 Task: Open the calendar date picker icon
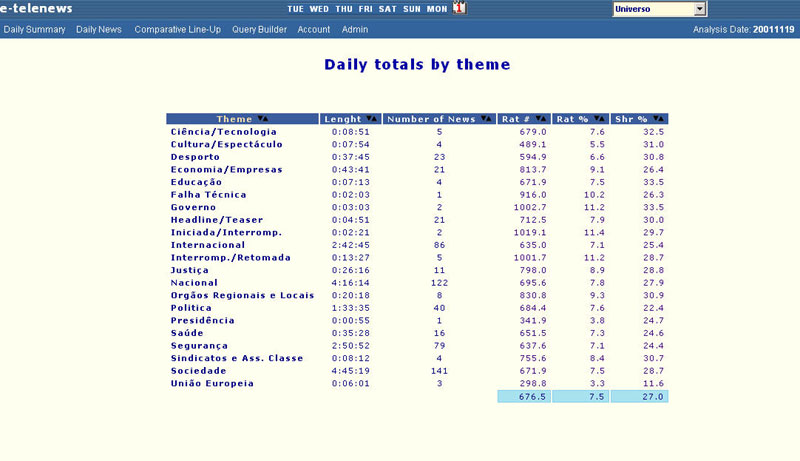(459, 8)
